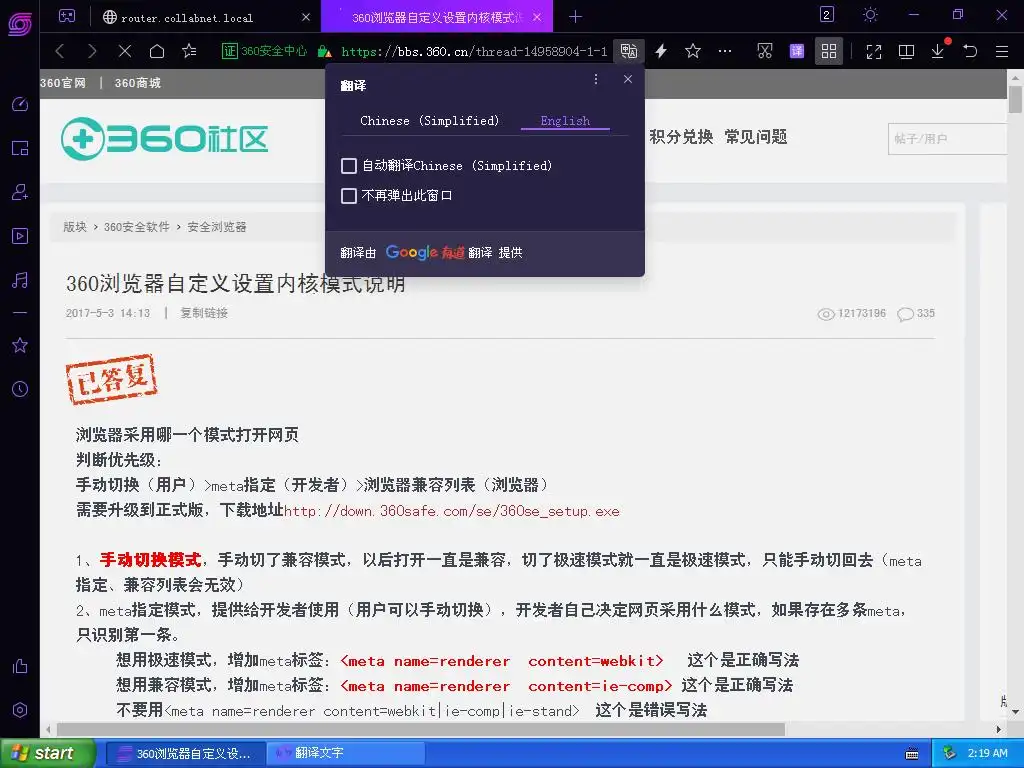Click the vertical scrollbar thumb
The image size is (1024, 768).
pos(1015,100)
